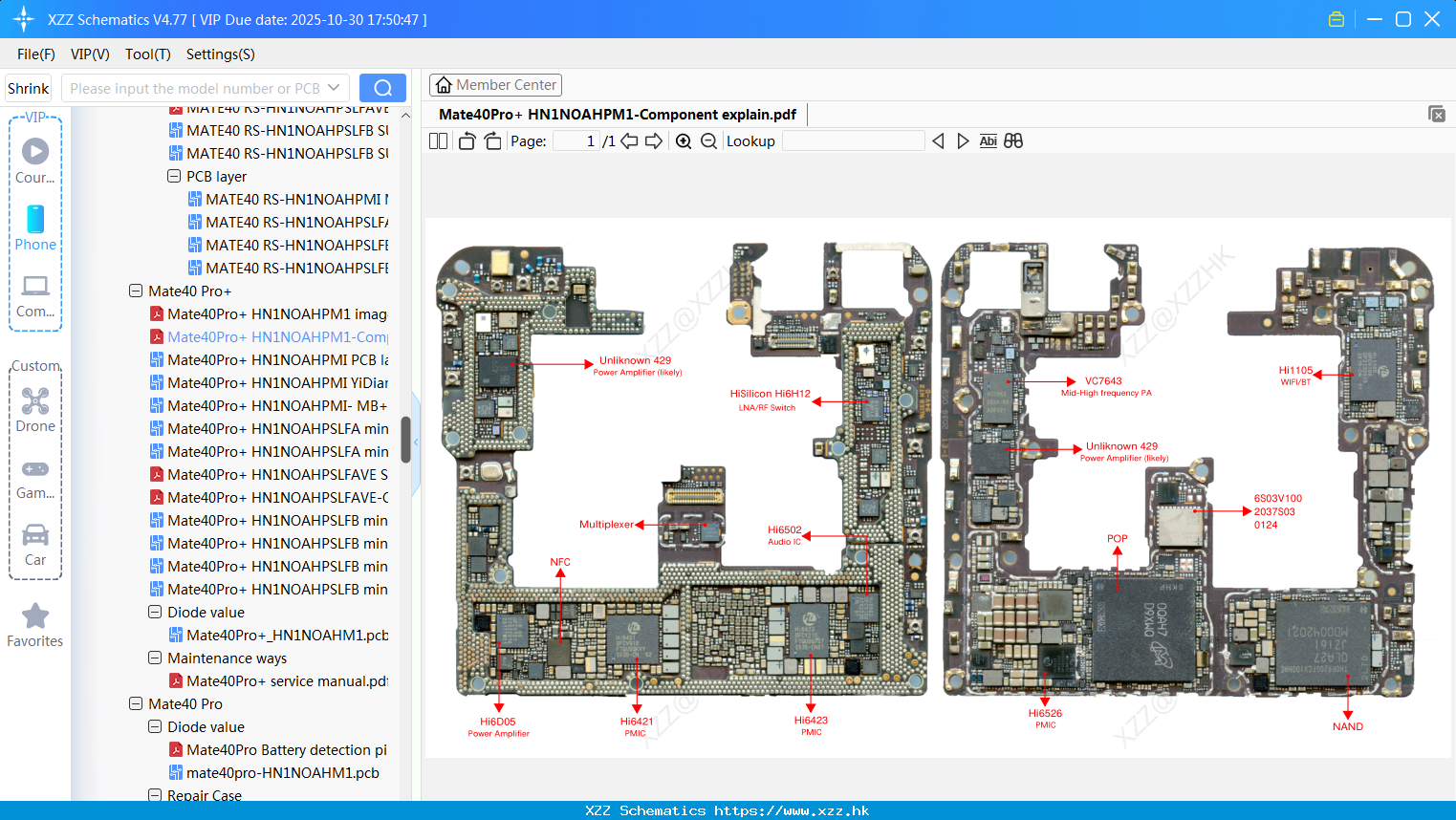
Task: Open the VIP(V) menu
Action: 90,54
